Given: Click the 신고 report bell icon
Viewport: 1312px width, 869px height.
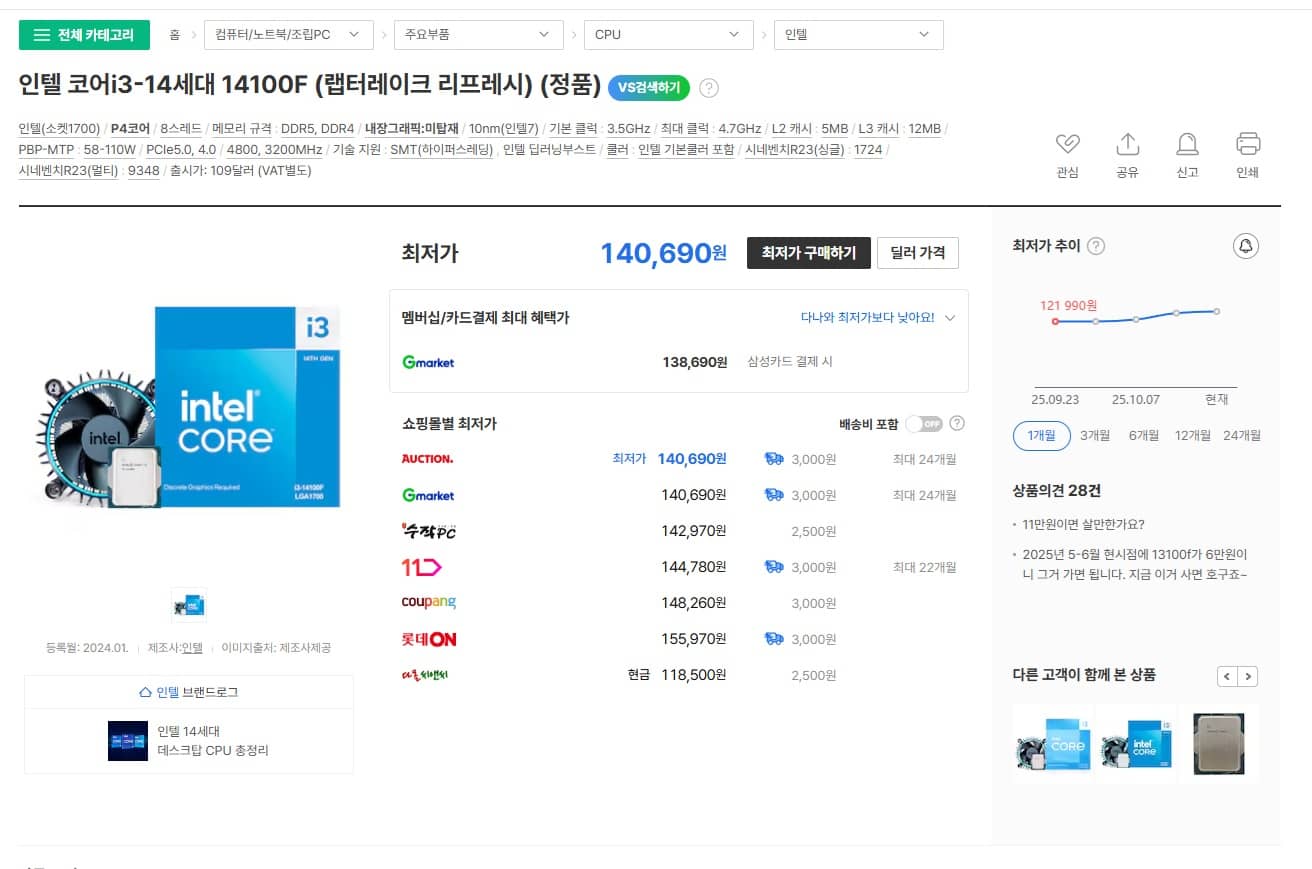Looking at the screenshot, I should pyautogui.click(x=1187, y=145).
